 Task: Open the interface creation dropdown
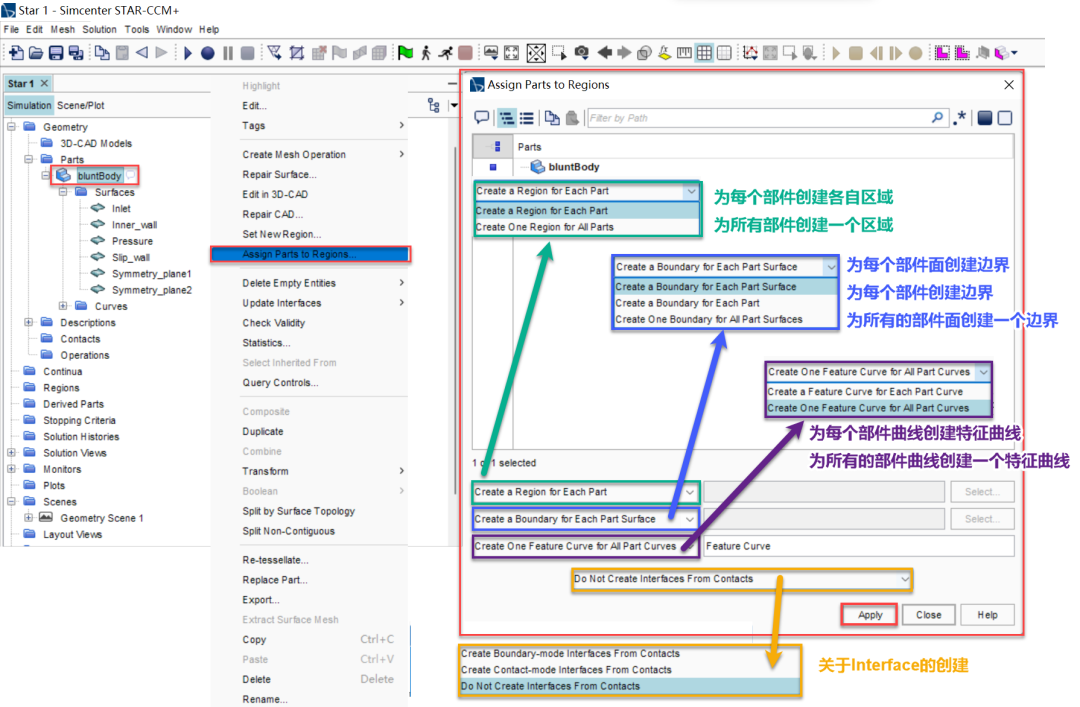click(x=742, y=580)
